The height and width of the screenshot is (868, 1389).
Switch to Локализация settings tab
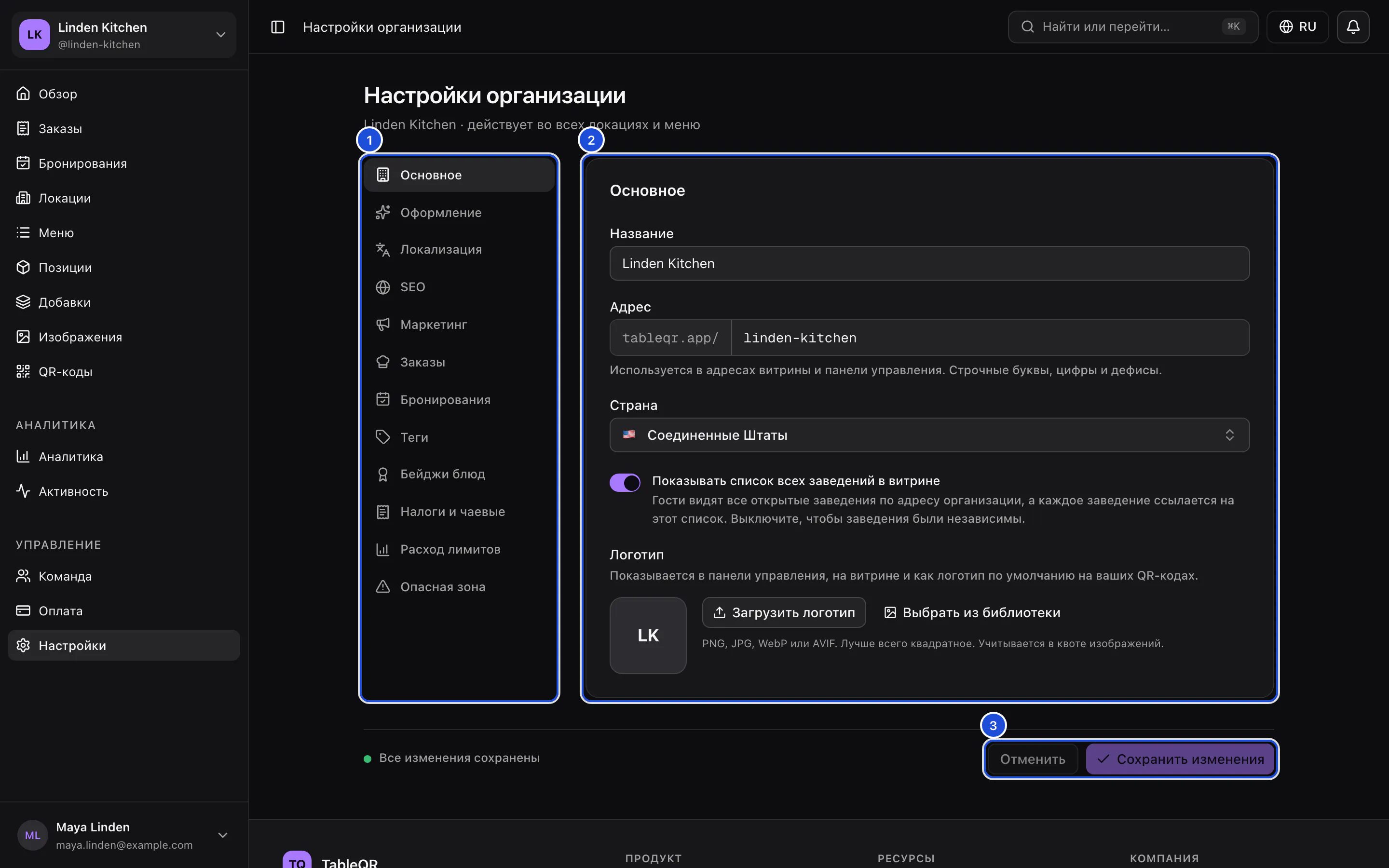pos(459,249)
